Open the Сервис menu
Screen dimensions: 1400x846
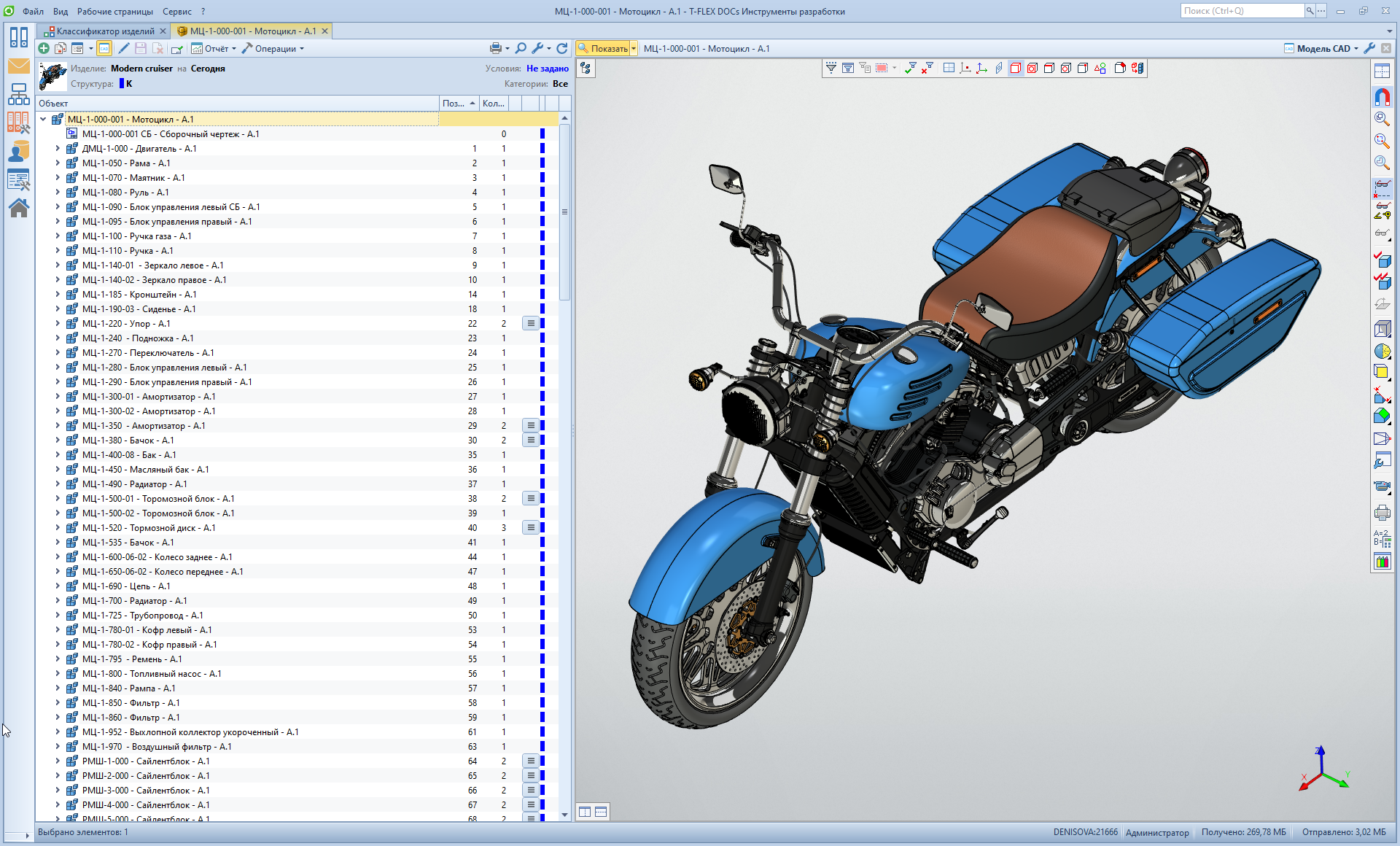pos(176,11)
